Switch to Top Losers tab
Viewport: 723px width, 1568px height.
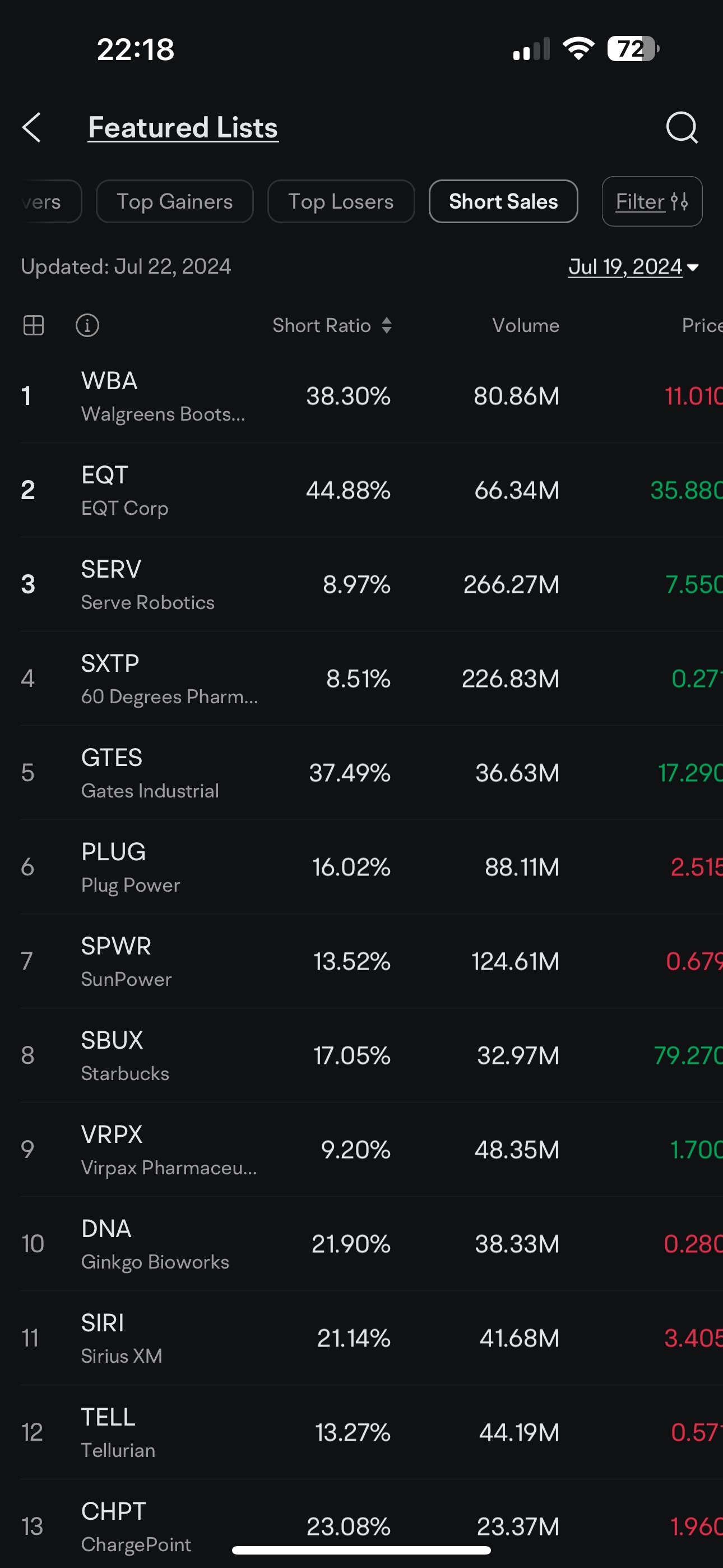click(x=341, y=201)
